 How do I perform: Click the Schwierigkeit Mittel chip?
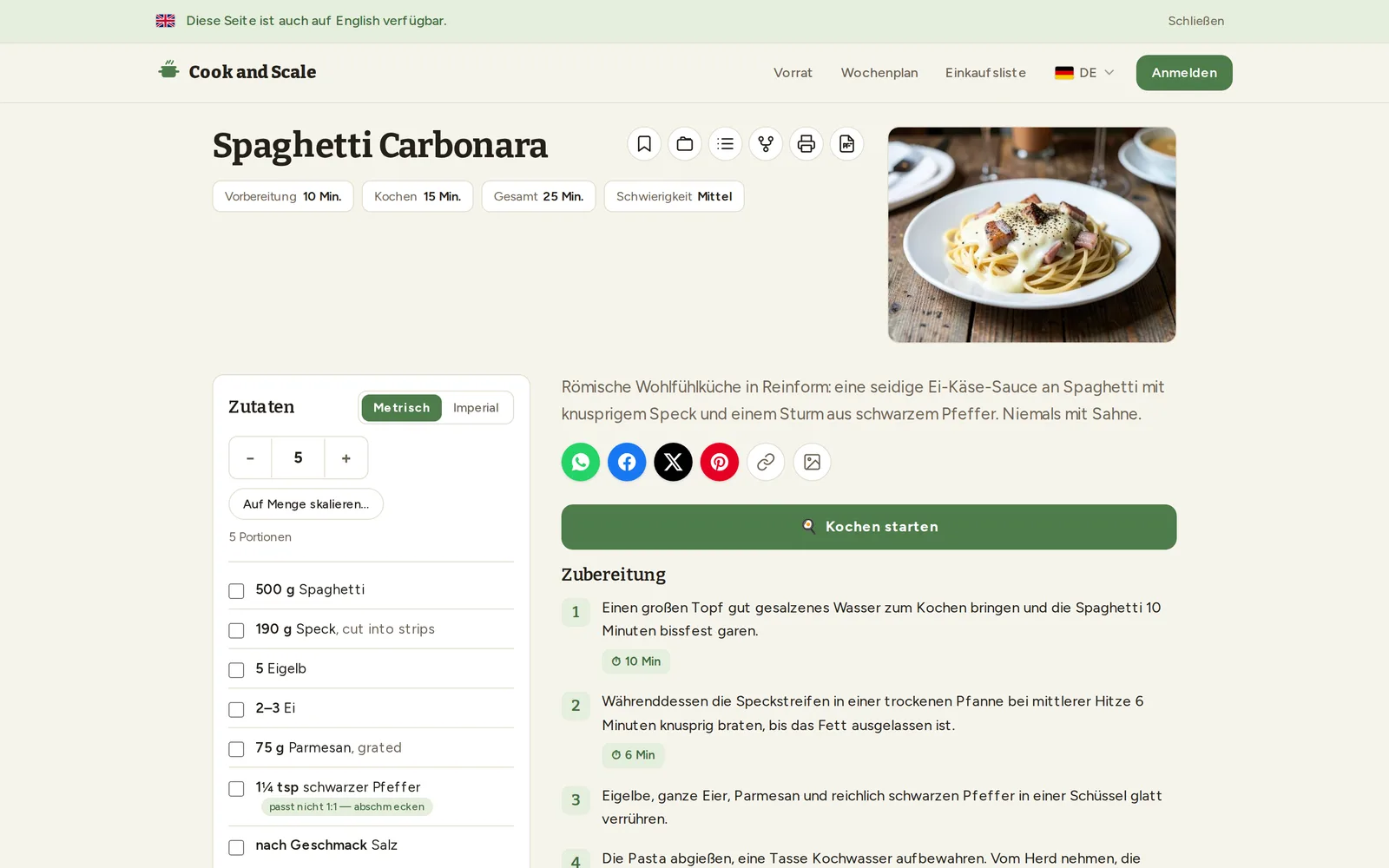[x=675, y=196]
